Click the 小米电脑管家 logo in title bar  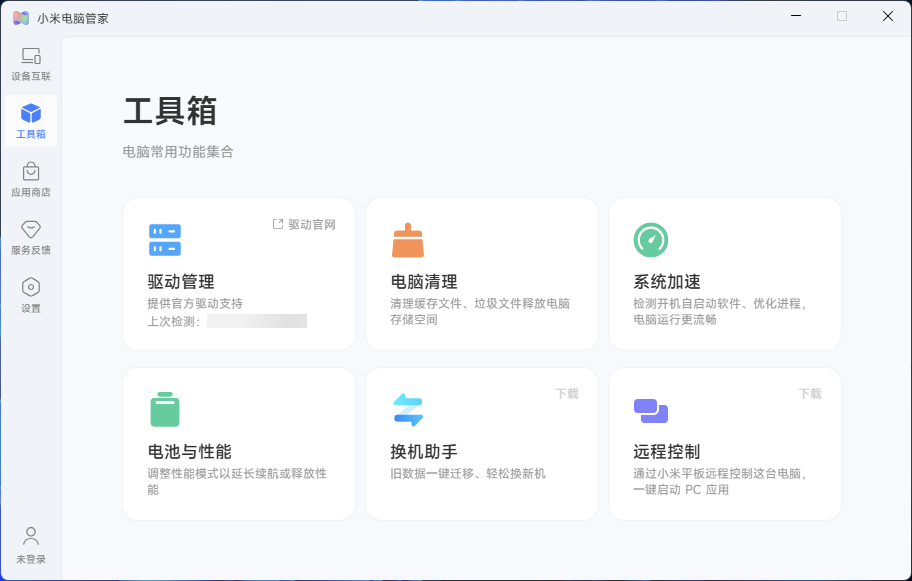pos(19,17)
